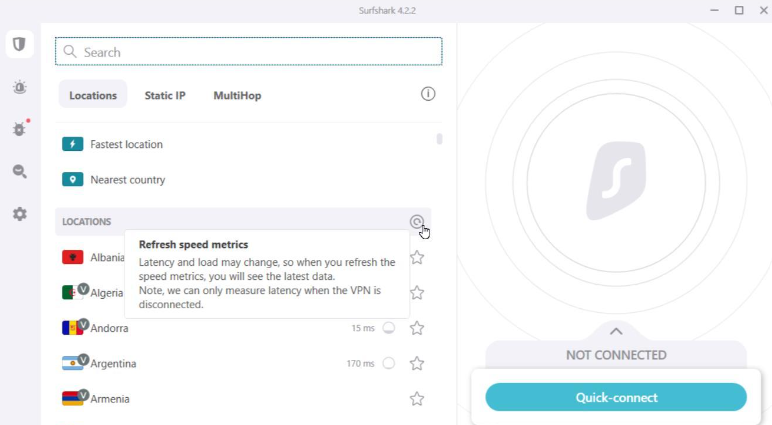Focus the Search input field

tap(249, 52)
